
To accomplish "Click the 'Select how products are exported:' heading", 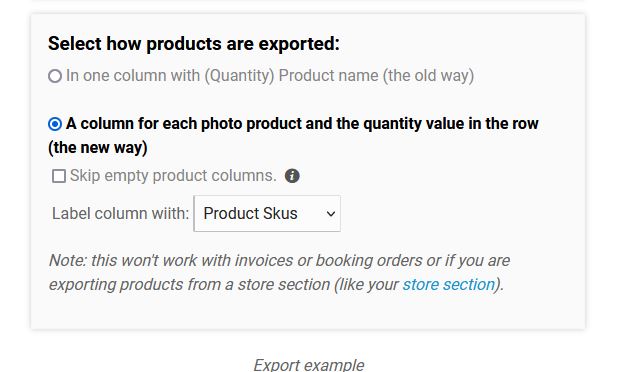I will [194, 43].
